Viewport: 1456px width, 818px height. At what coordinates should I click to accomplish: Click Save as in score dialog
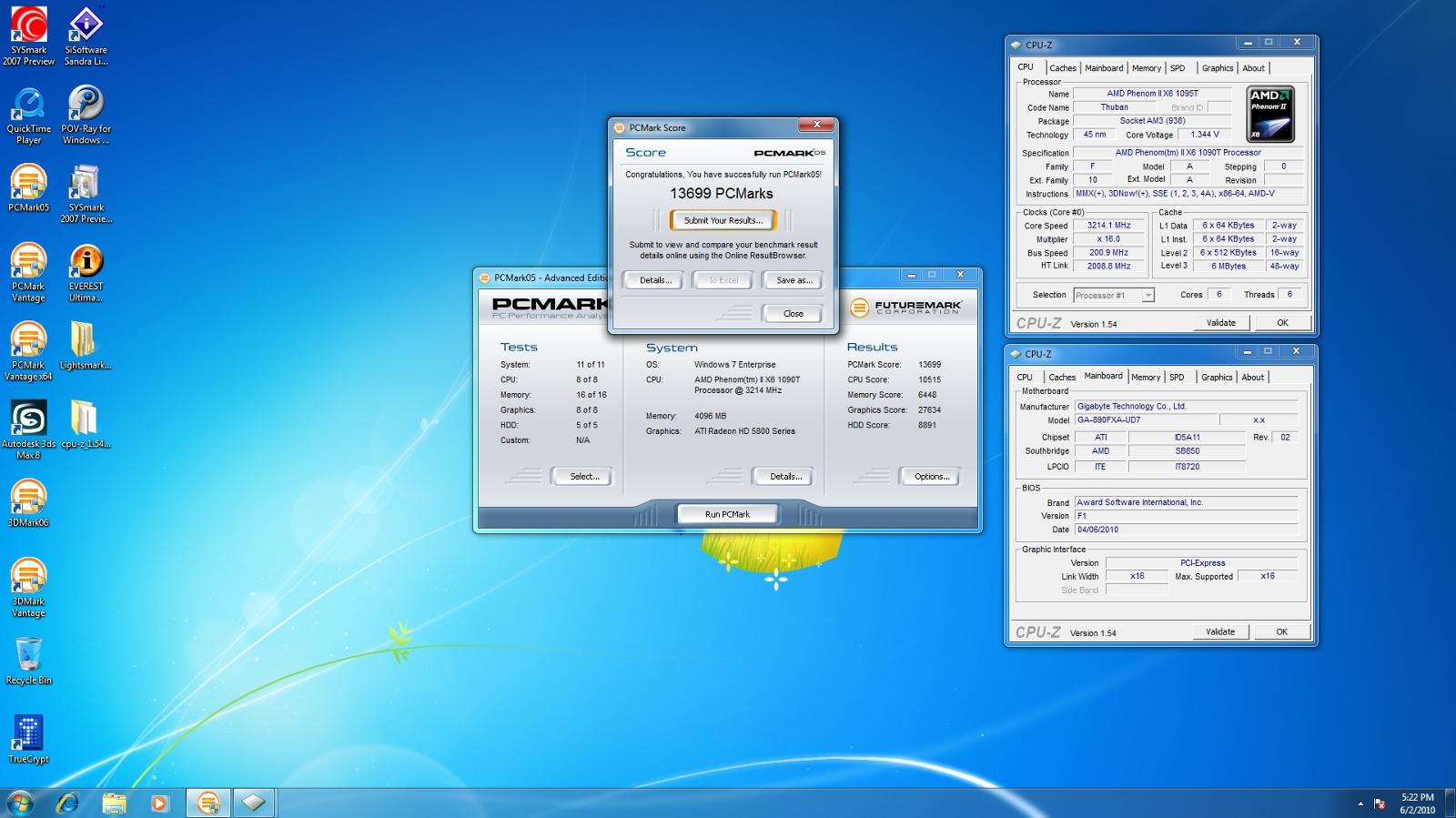click(794, 280)
